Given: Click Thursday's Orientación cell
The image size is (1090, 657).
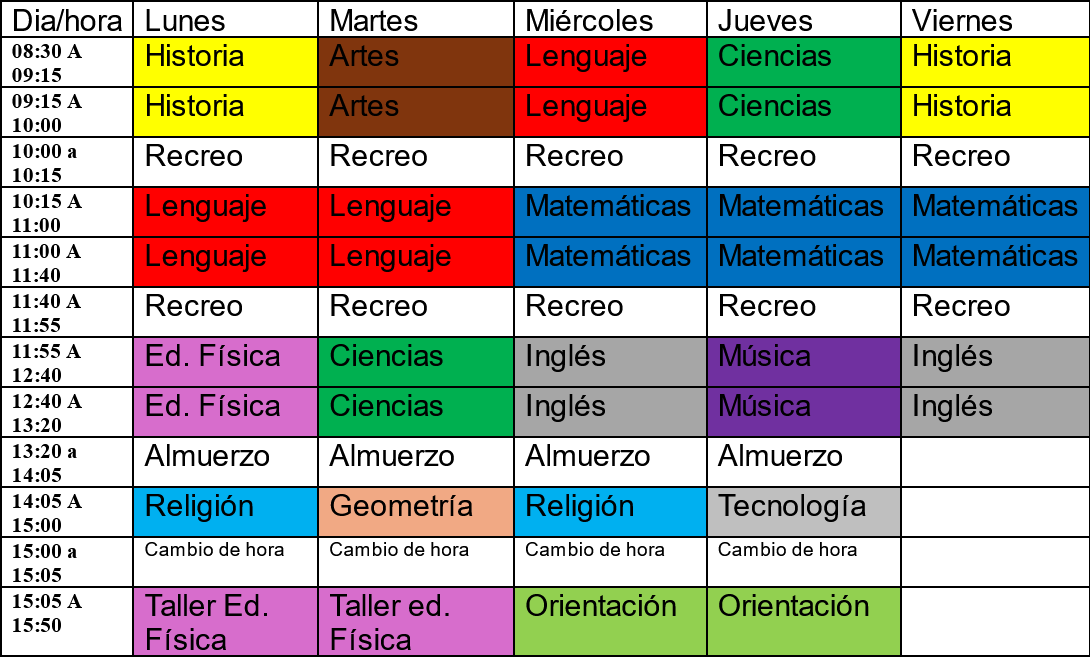Looking at the screenshot, I should click(x=804, y=621).
